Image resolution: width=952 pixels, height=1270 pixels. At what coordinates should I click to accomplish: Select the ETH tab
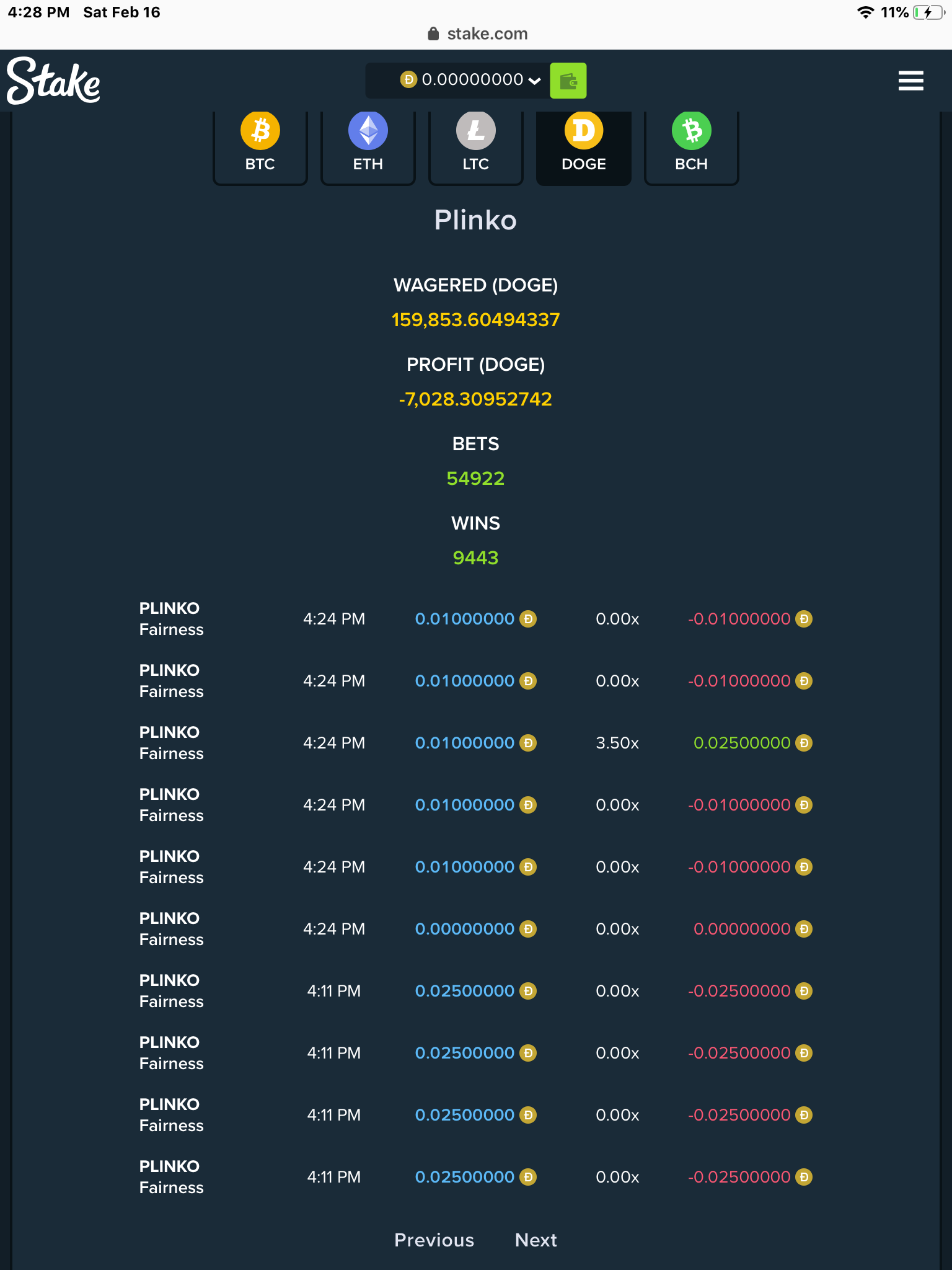(368, 147)
